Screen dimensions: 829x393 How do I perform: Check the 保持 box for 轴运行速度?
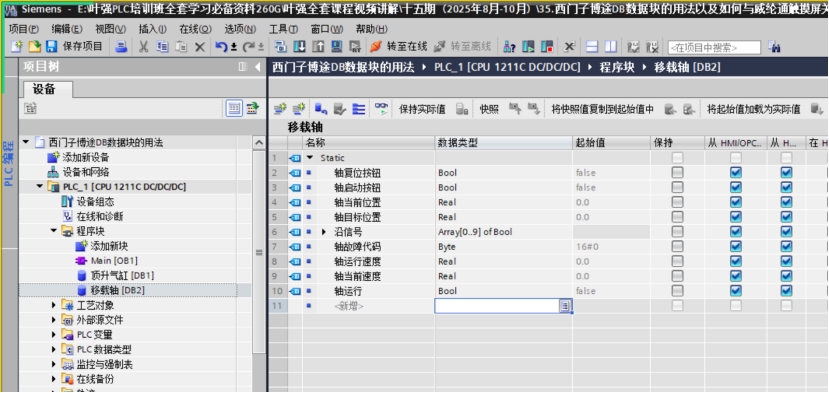point(677,261)
